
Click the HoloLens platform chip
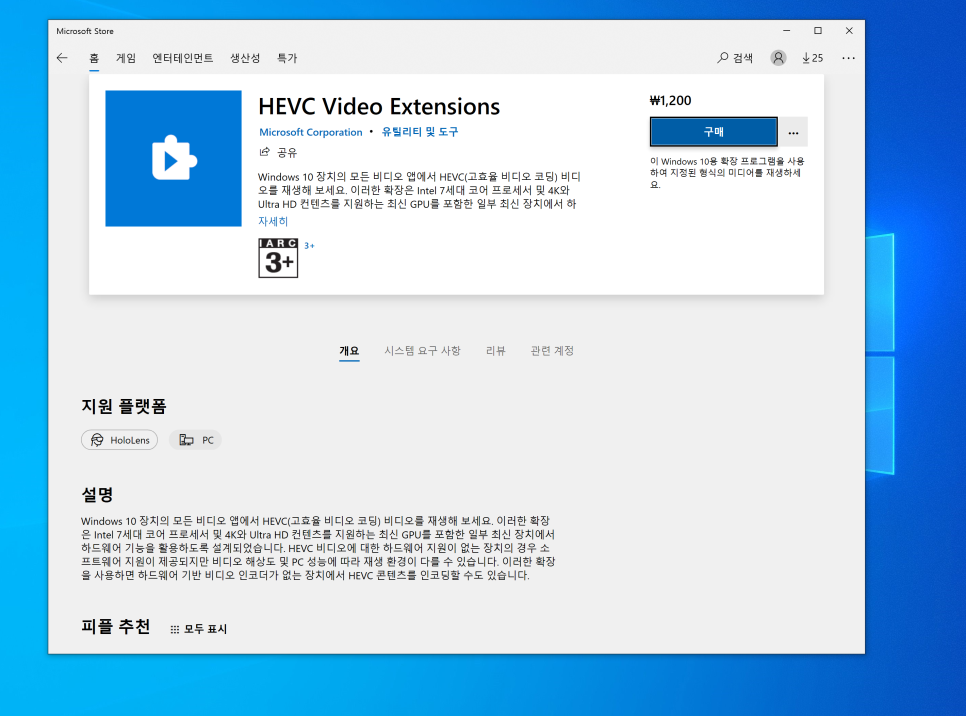tap(120, 440)
